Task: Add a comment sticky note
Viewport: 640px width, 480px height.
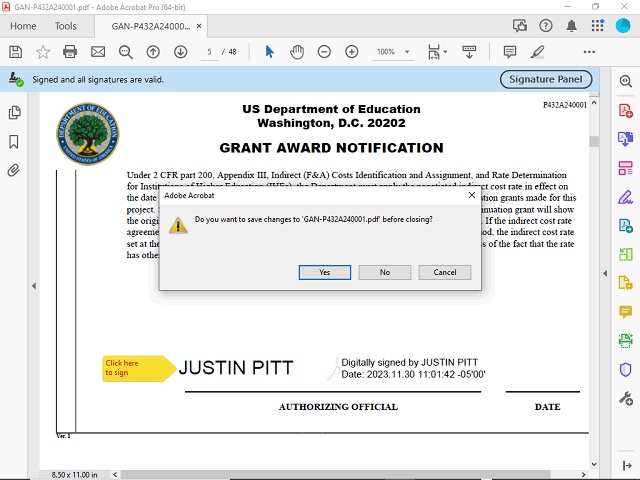Action: 510,52
